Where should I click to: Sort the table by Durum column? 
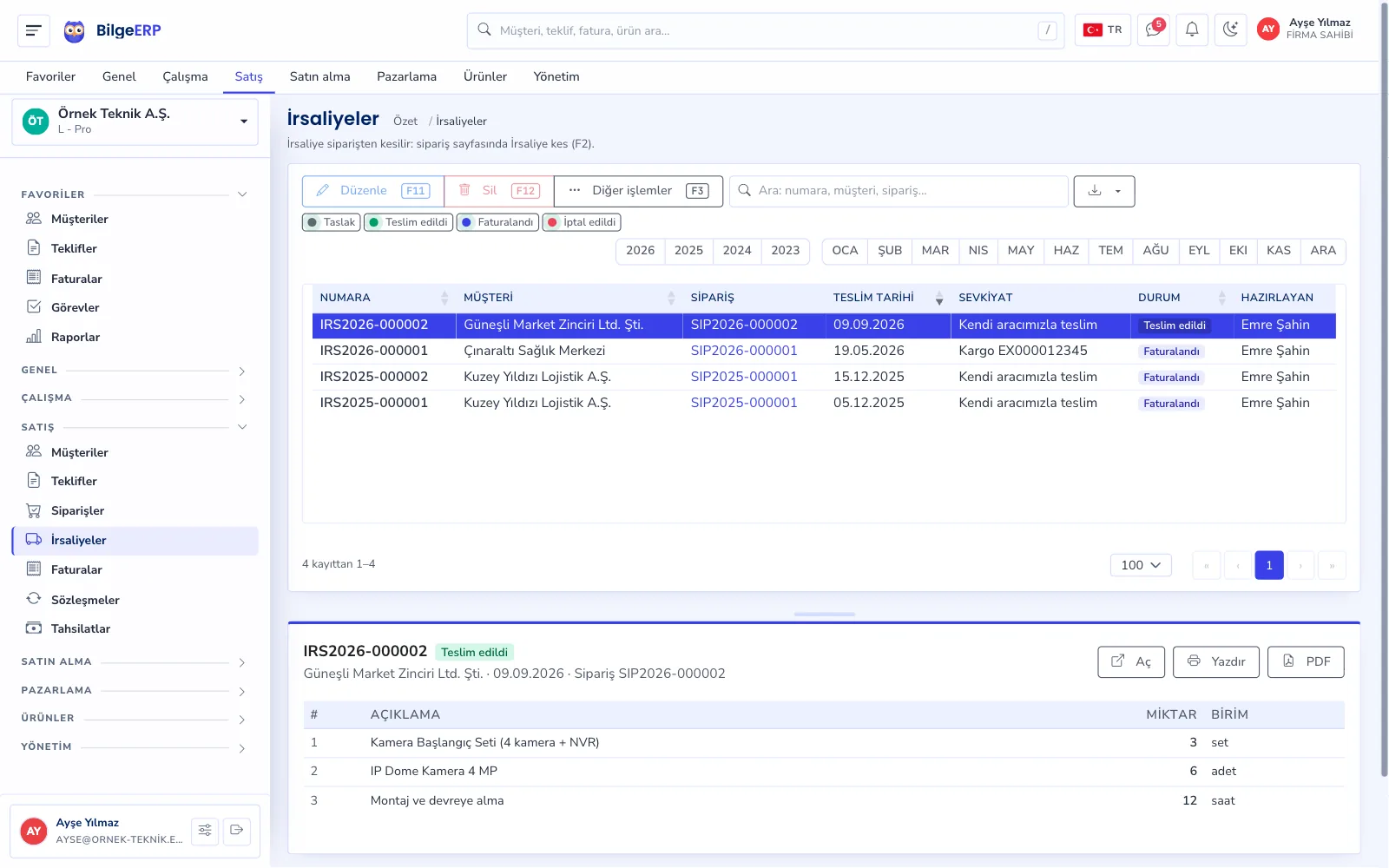click(x=1182, y=298)
